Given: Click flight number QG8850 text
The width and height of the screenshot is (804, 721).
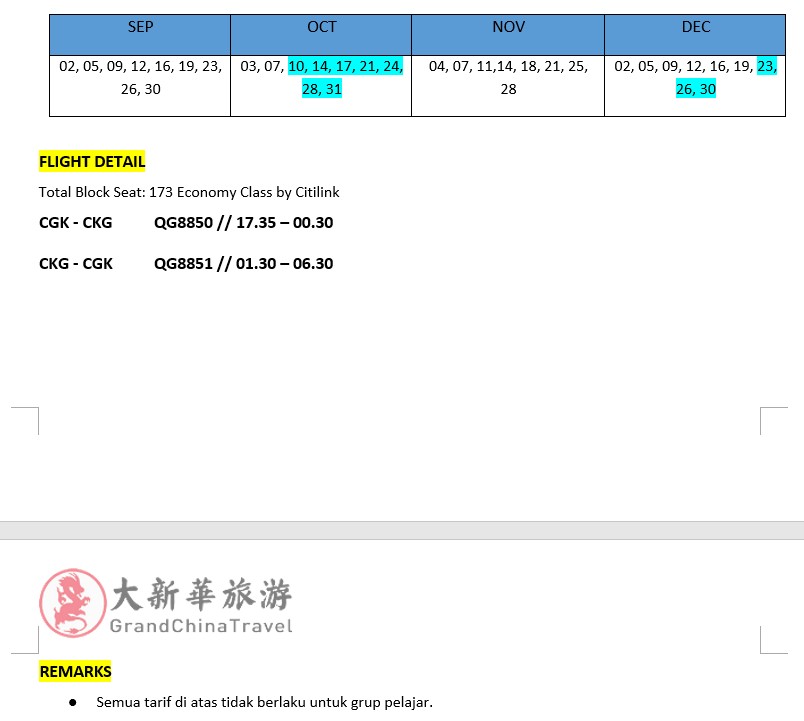Looking at the screenshot, I should pos(181,223).
